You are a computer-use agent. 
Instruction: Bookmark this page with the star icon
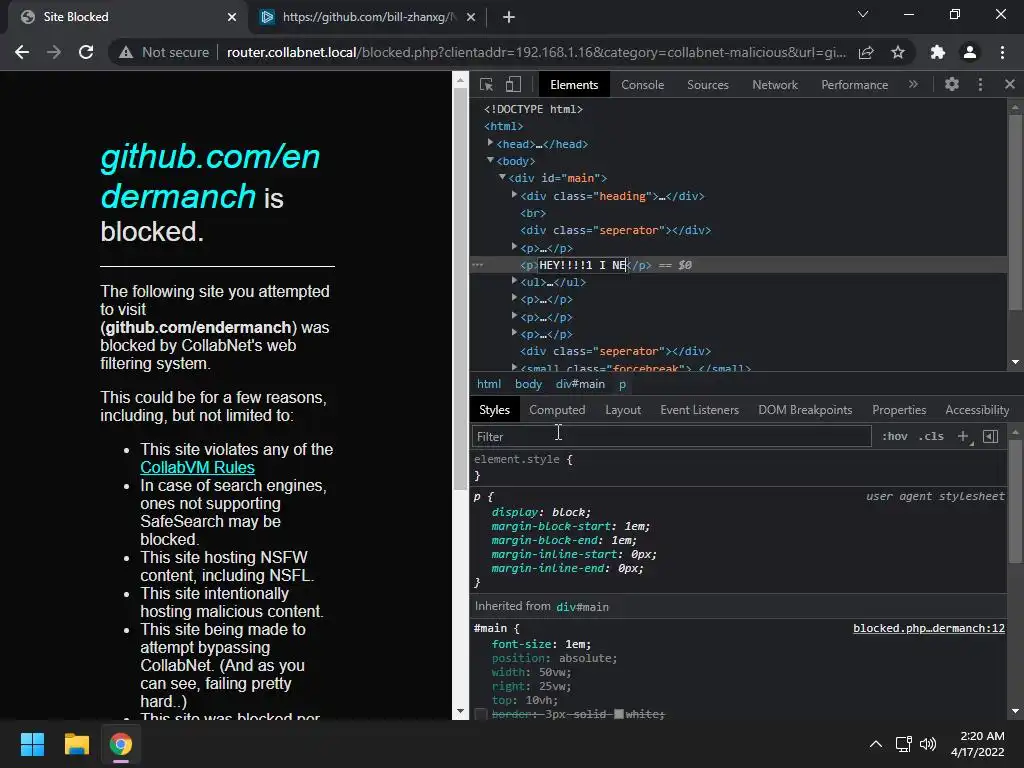coord(898,52)
